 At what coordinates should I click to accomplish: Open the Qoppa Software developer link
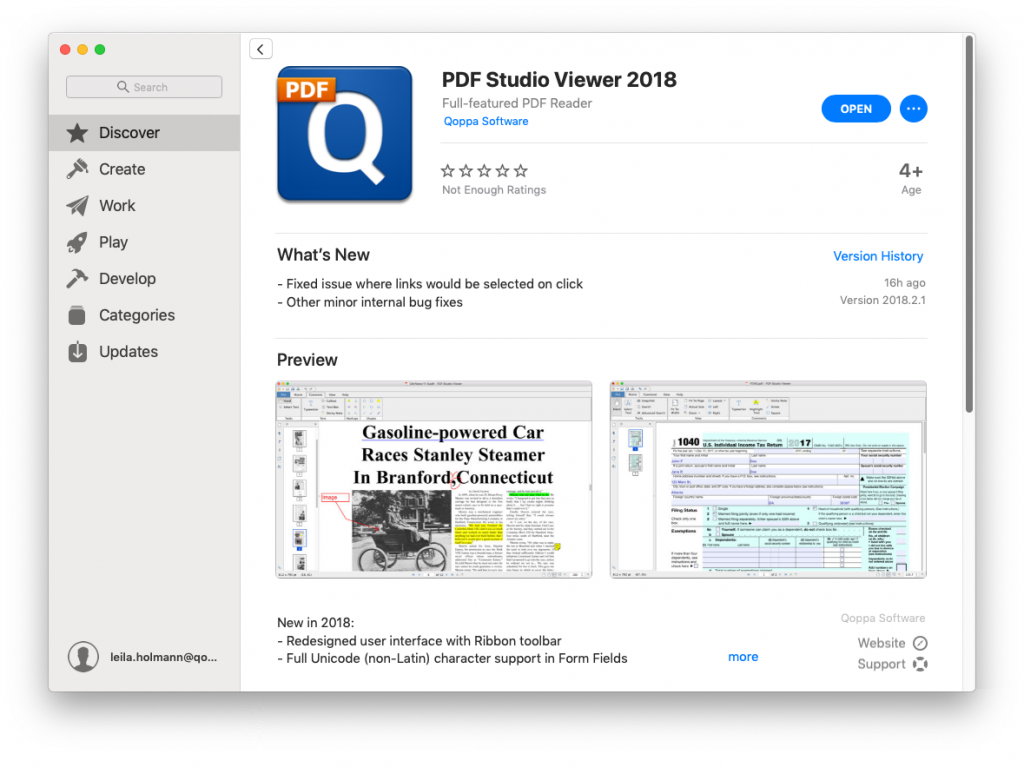[486, 121]
